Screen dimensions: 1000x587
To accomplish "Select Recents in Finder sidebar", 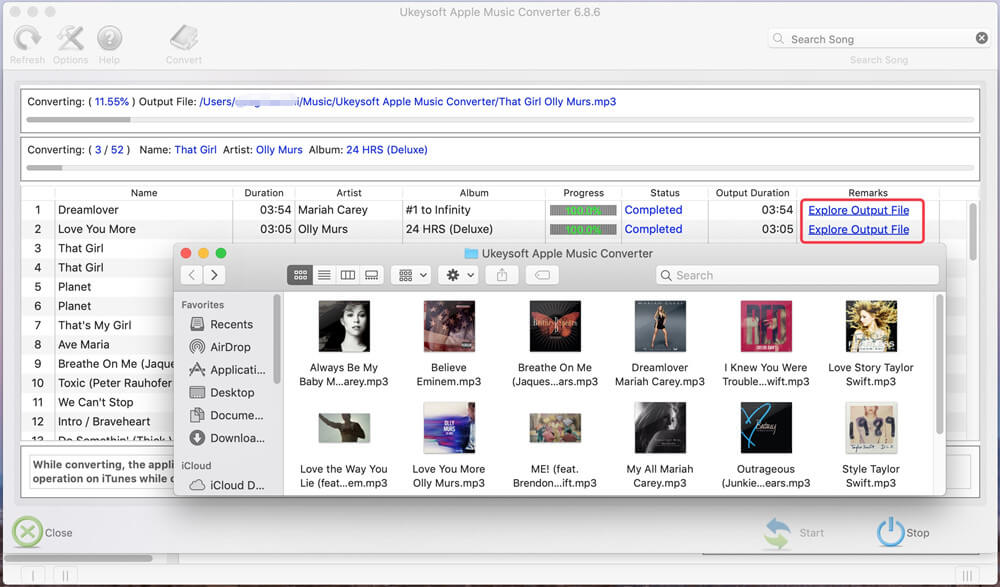I will (231, 324).
